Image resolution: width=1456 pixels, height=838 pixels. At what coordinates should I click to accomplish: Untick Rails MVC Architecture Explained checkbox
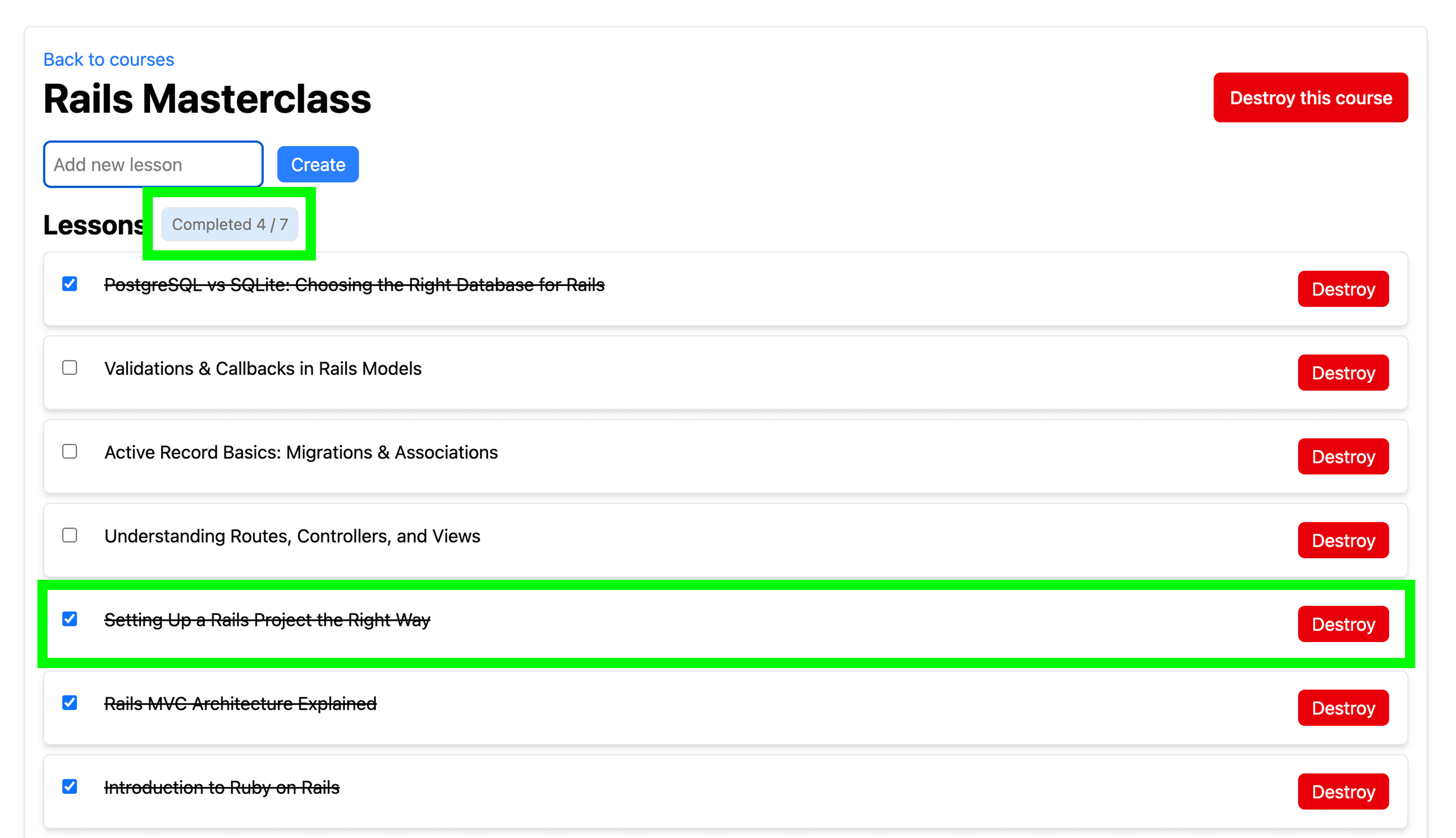70,703
